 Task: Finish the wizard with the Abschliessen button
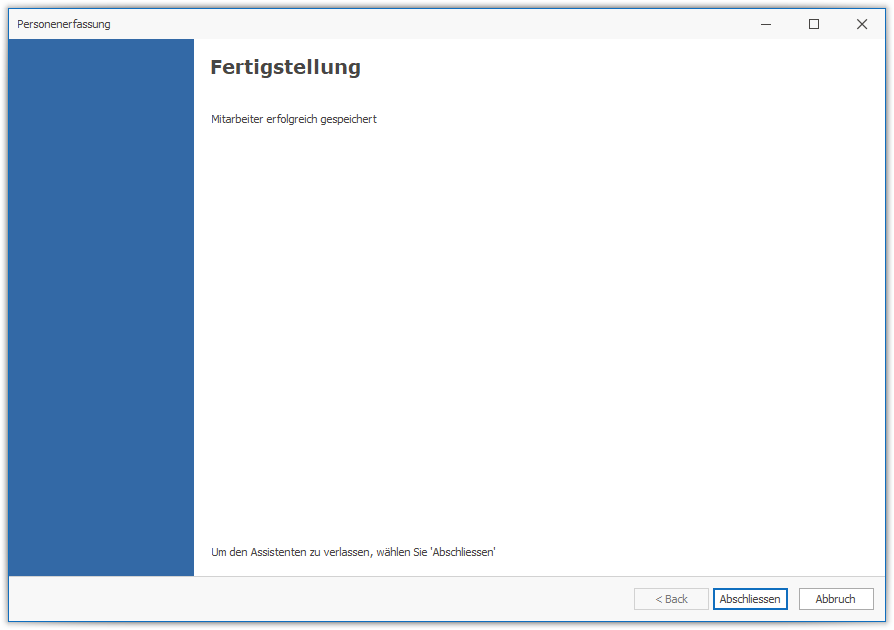[x=750, y=599]
